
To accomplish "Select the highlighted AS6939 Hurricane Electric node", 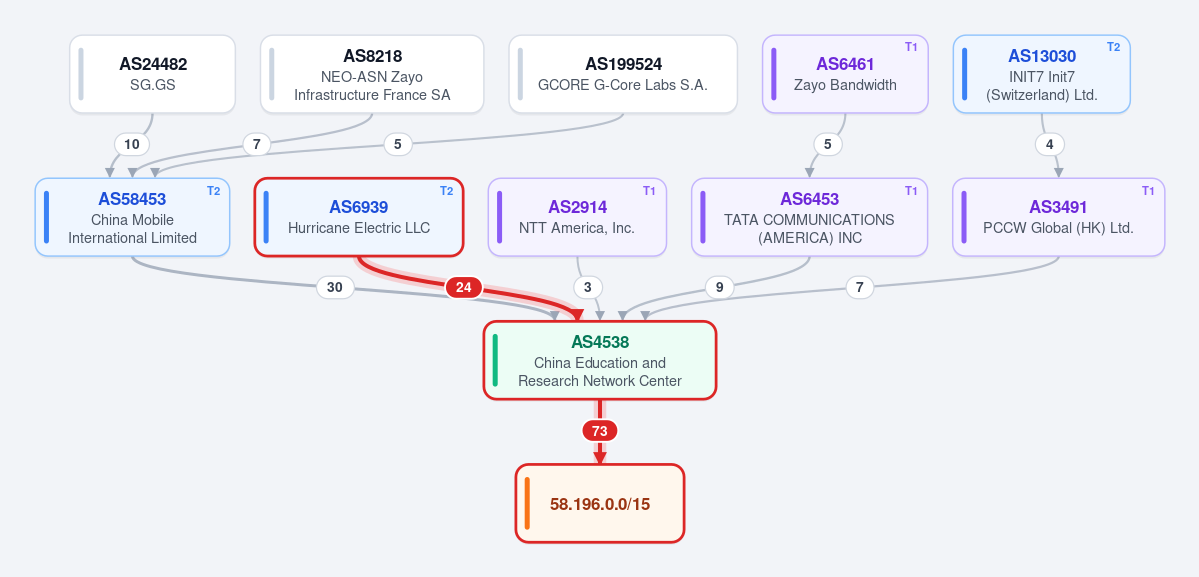I will pyautogui.click(x=359, y=217).
